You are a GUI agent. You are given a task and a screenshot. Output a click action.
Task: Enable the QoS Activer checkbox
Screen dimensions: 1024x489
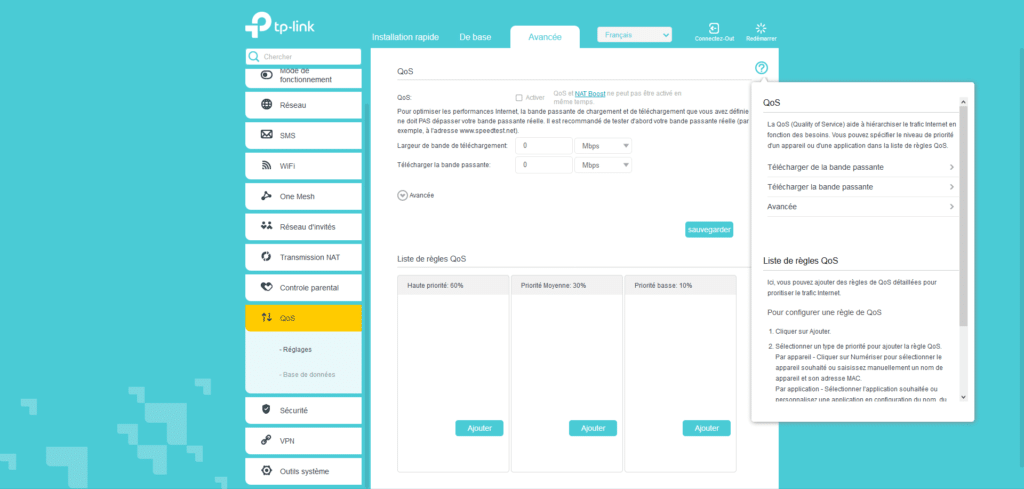coord(519,97)
